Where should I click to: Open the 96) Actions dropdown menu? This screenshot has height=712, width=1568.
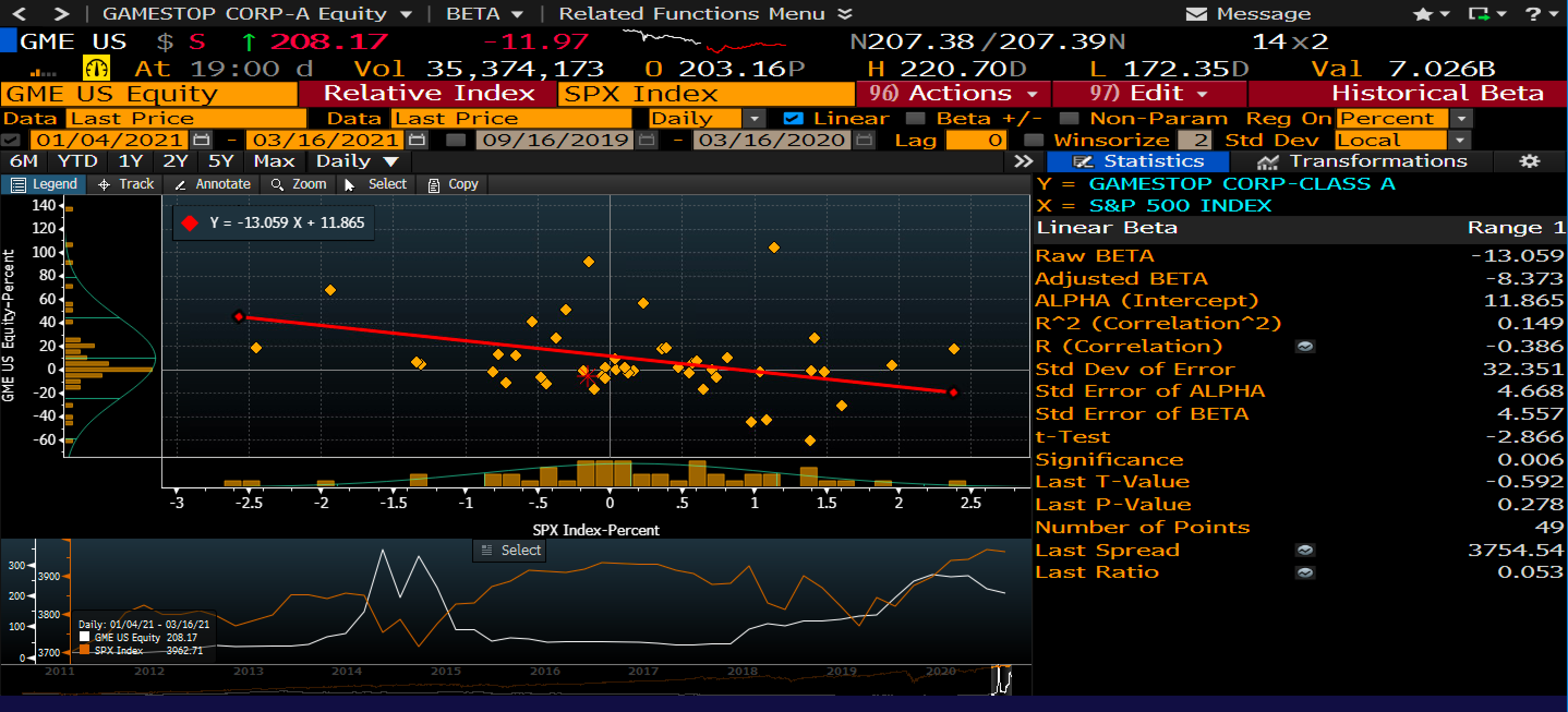pyautogui.click(x=952, y=93)
